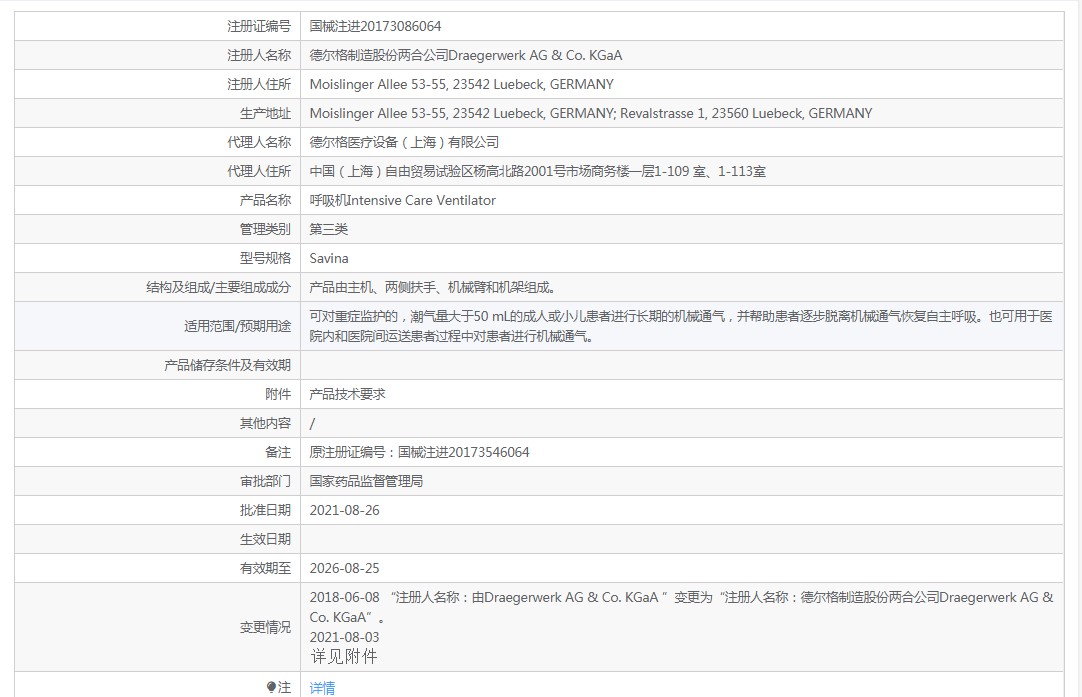Click the 注册人住所 label

(x=259, y=84)
